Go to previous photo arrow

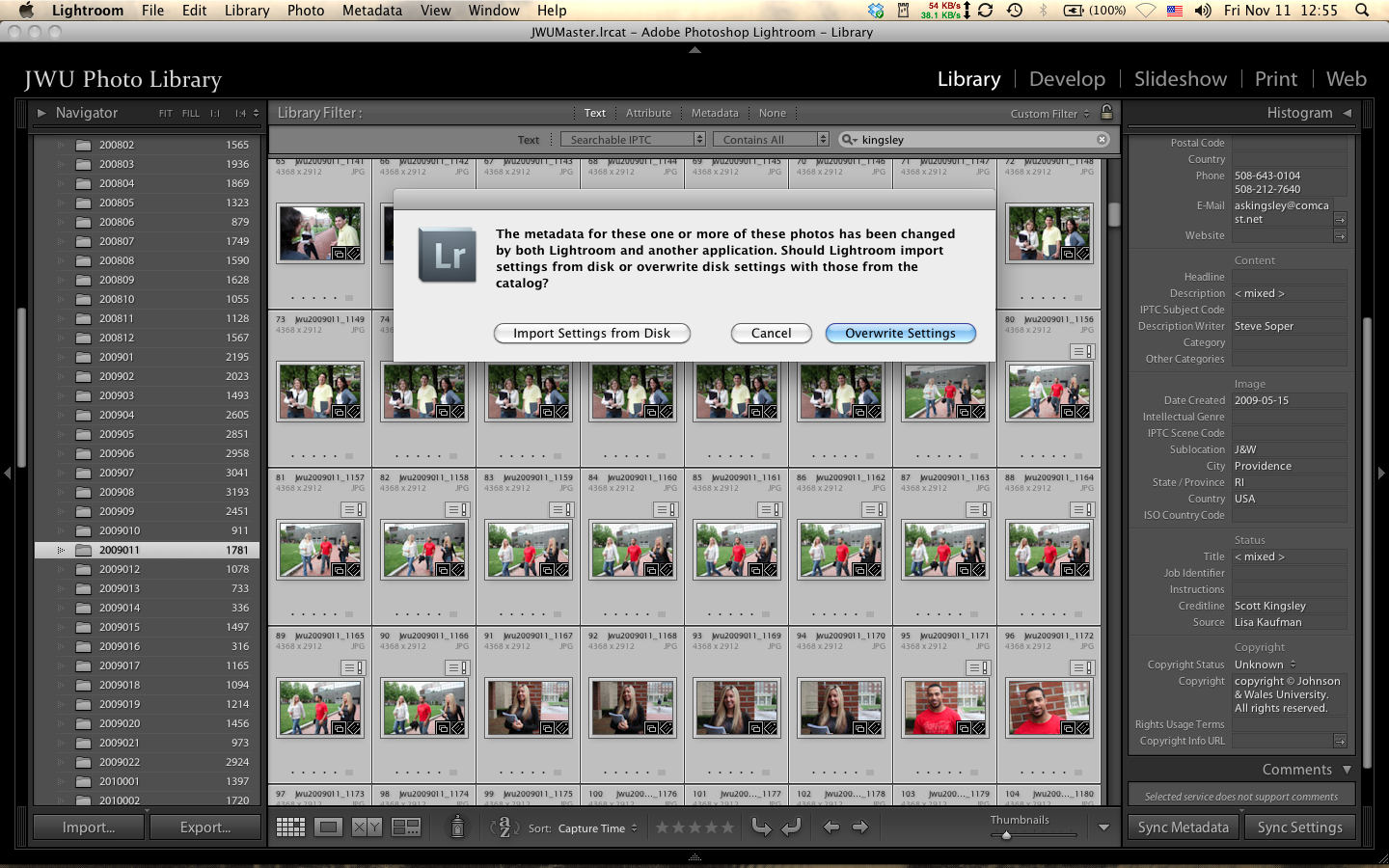831,827
